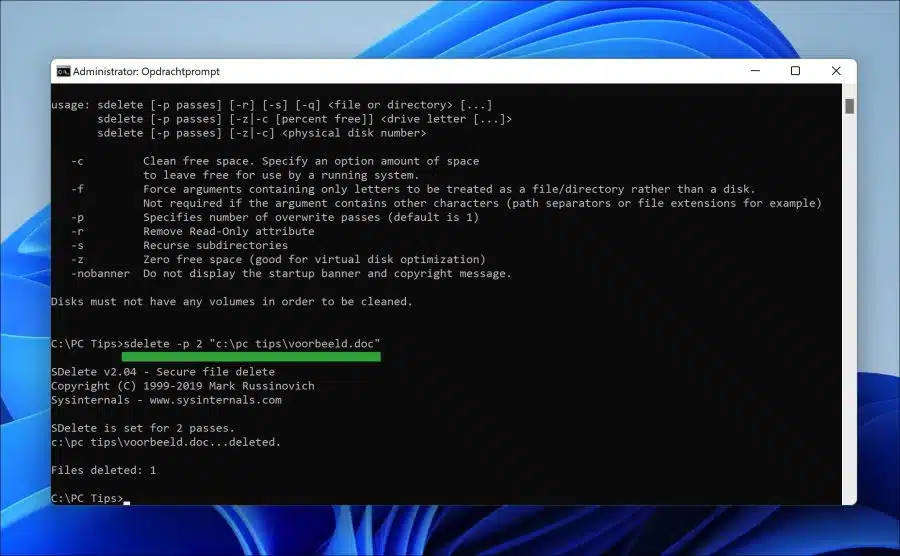The width and height of the screenshot is (900, 556).
Task: Click the 'Administrator: Opdrachtprompt' title text
Action: pos(146,71)
